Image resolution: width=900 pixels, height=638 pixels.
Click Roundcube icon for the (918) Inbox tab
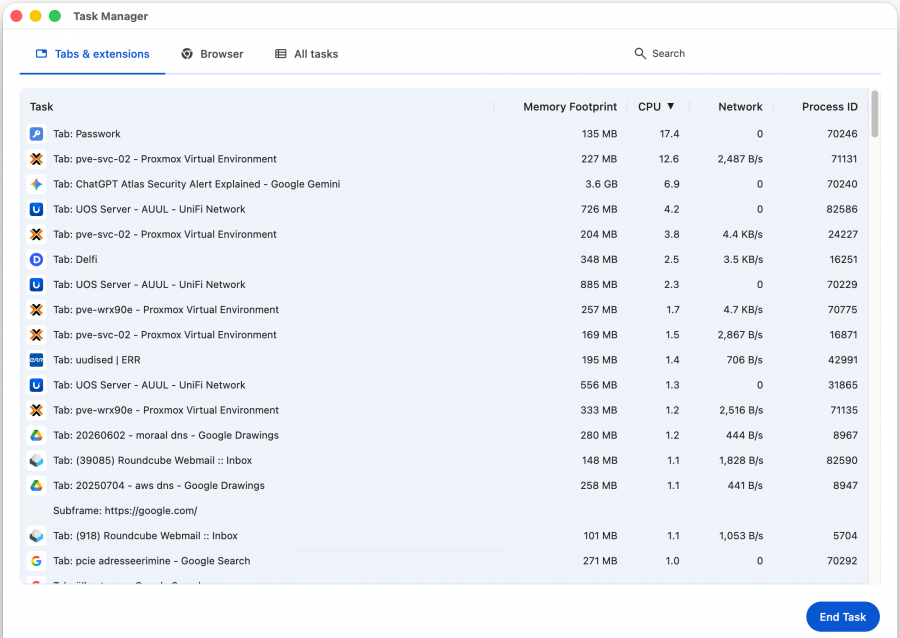point(36,536)
